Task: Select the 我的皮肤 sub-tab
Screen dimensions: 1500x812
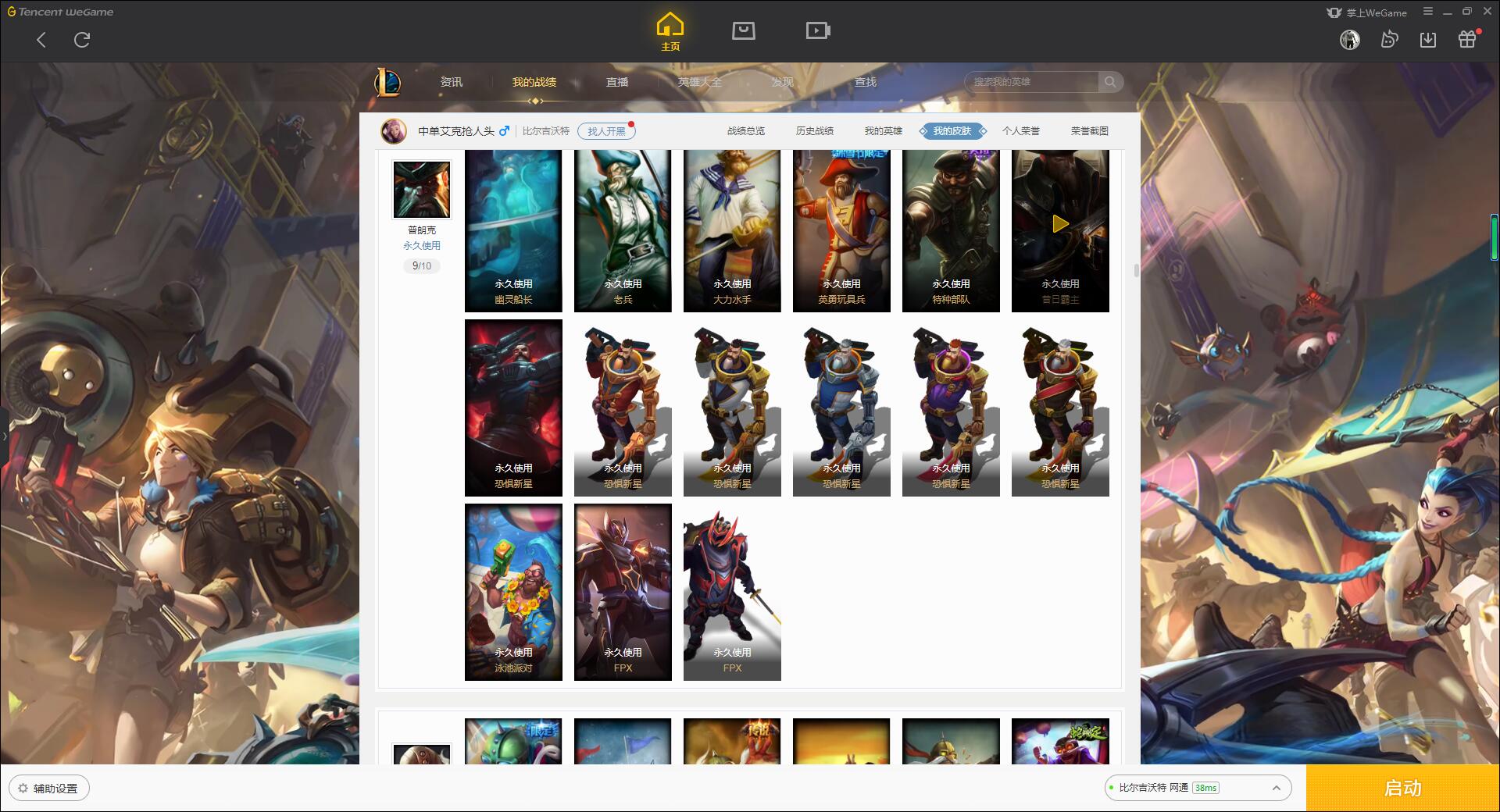Action: tap(952, 131)
